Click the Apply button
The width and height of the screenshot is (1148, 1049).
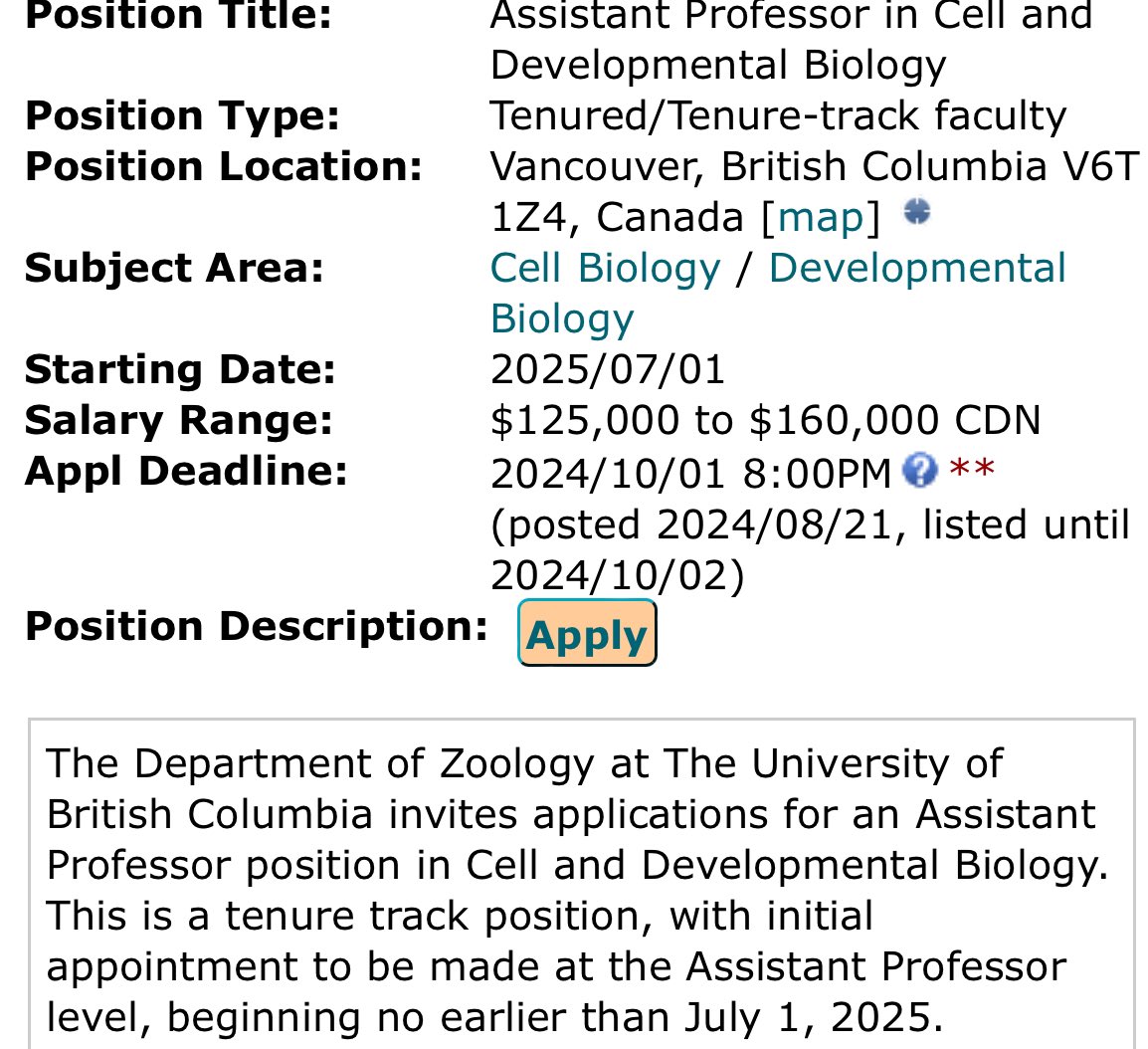pyautogui.click(x=587, y=633)
